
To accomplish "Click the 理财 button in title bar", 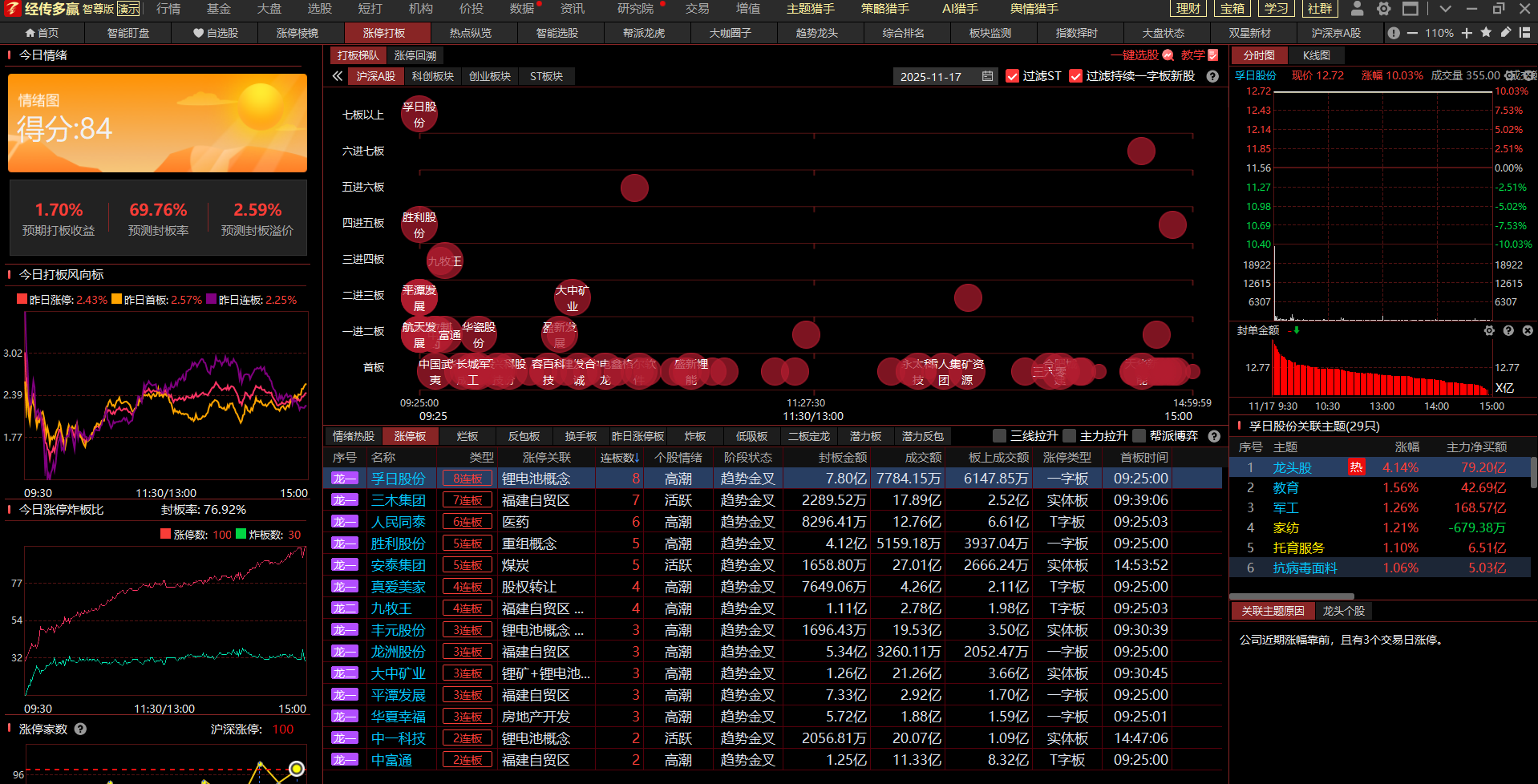I will [1188, 9].
